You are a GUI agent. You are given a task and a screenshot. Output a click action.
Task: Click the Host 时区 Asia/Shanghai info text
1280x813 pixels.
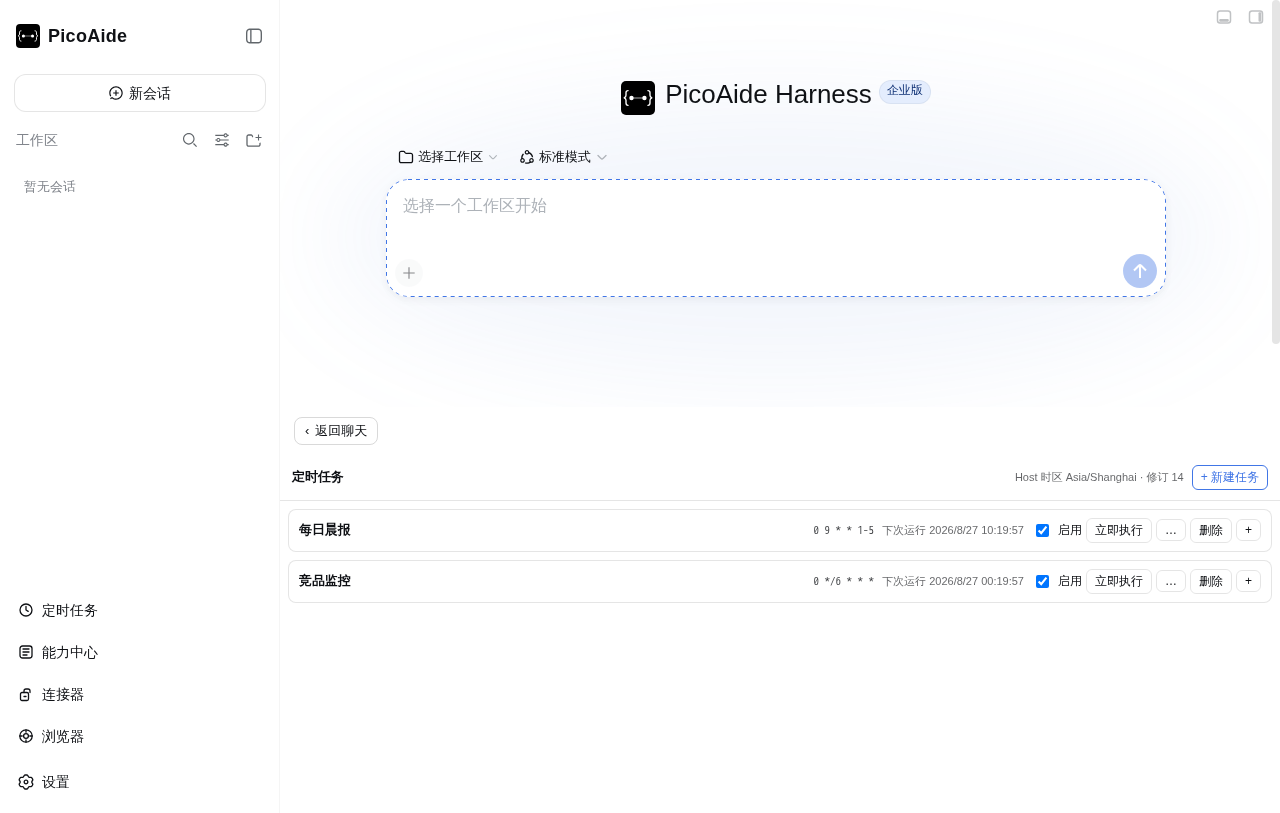click(1099, 478)
